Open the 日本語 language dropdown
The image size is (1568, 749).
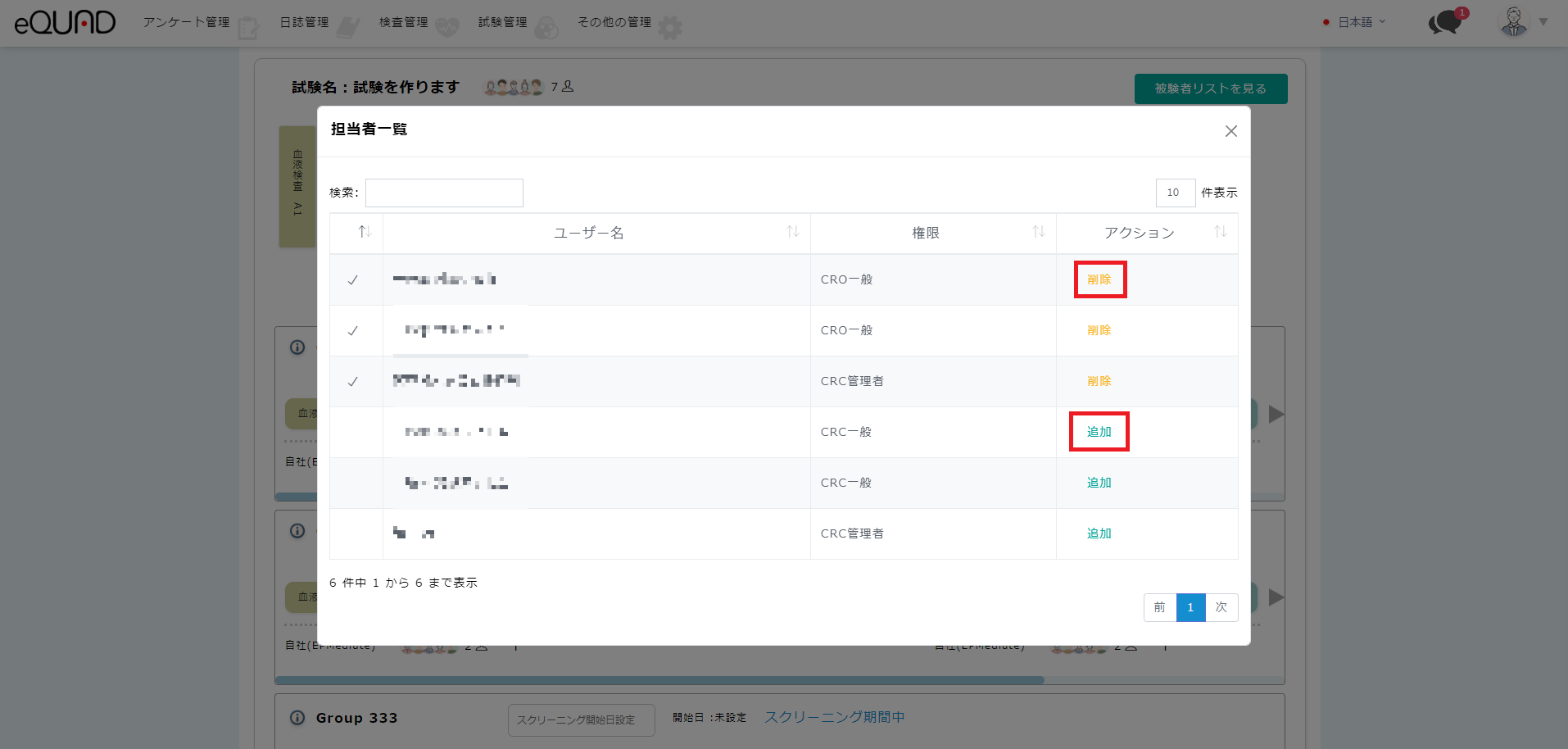pyautogui.click(x=1355, y=22)
